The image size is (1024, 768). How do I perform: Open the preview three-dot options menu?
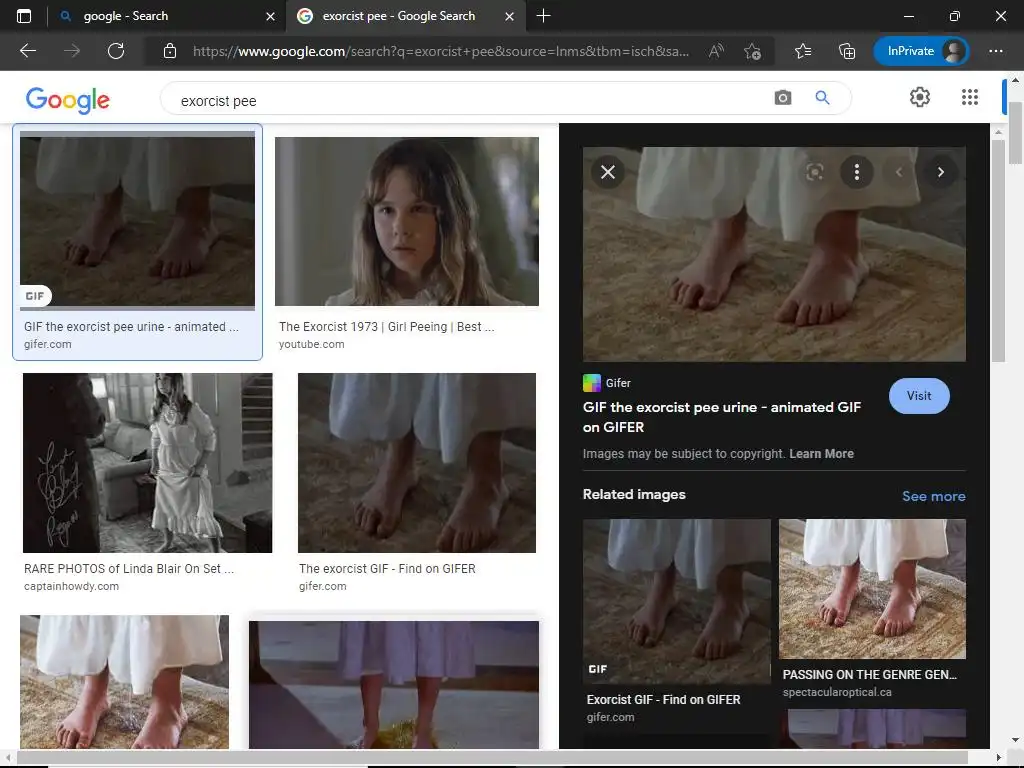coord(857,172)
